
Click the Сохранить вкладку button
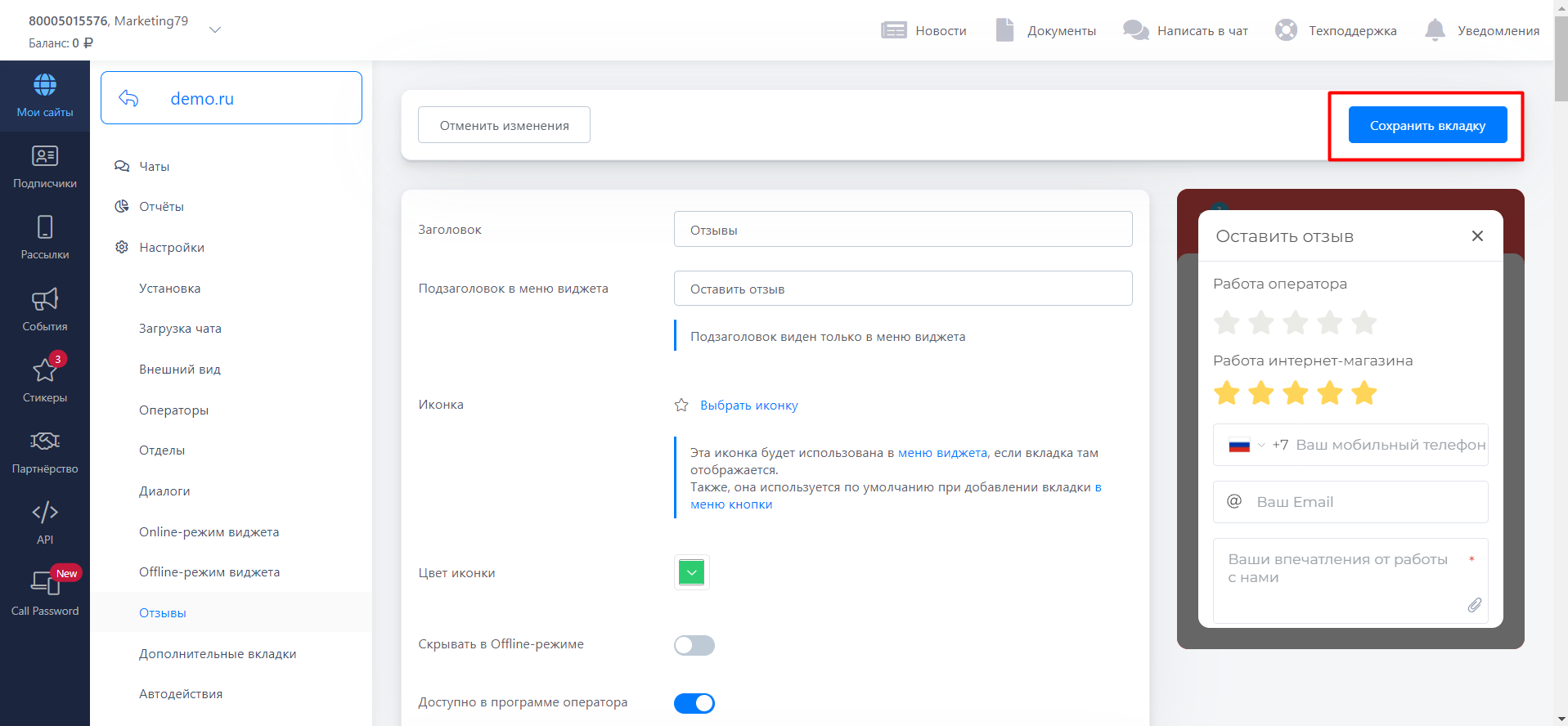[x=1426, y=126]
